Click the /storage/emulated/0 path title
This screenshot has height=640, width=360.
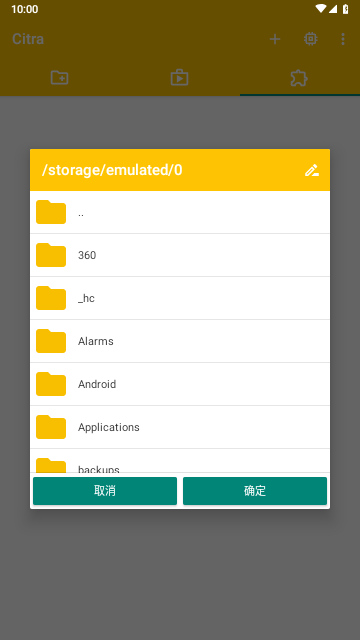(112, 170)
